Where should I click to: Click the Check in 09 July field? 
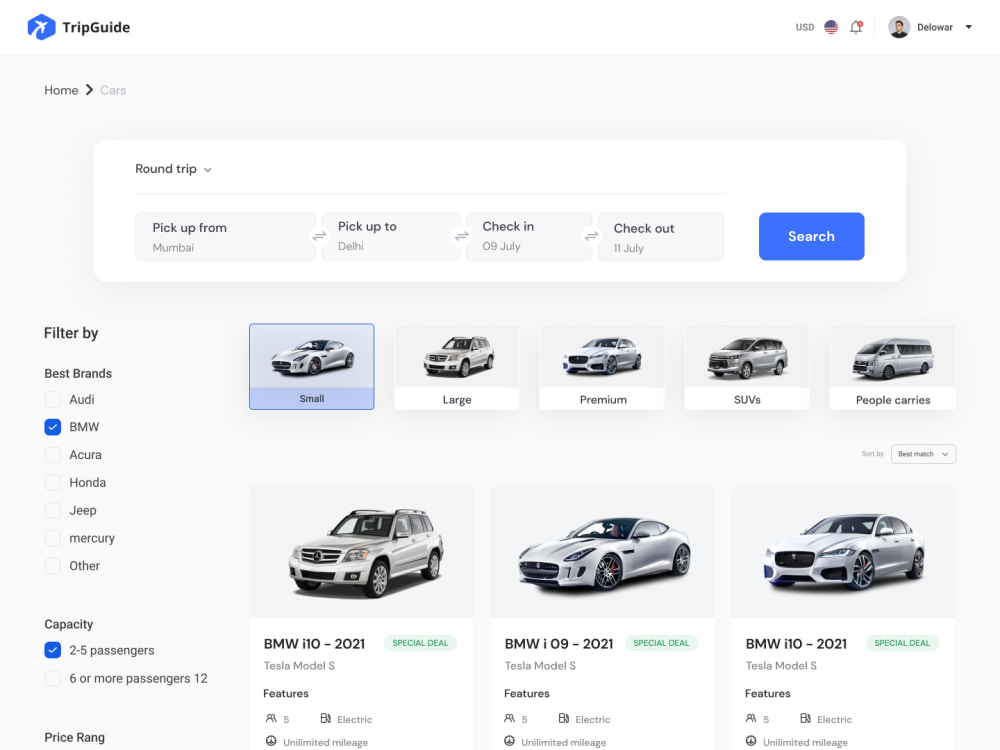[x=529, y=237]
